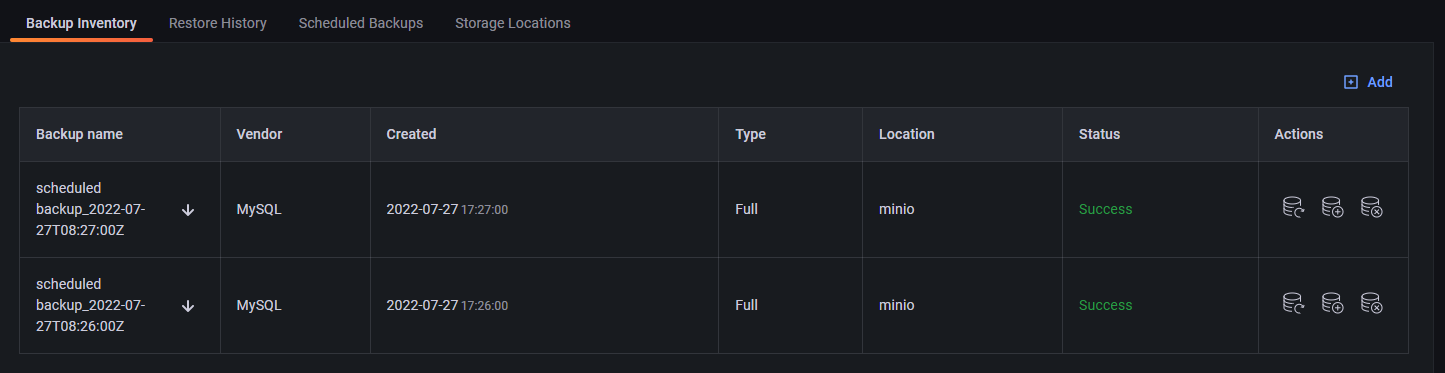Select the Backup Inventory tab
The image size is (1445, 373).
point(81,23)
